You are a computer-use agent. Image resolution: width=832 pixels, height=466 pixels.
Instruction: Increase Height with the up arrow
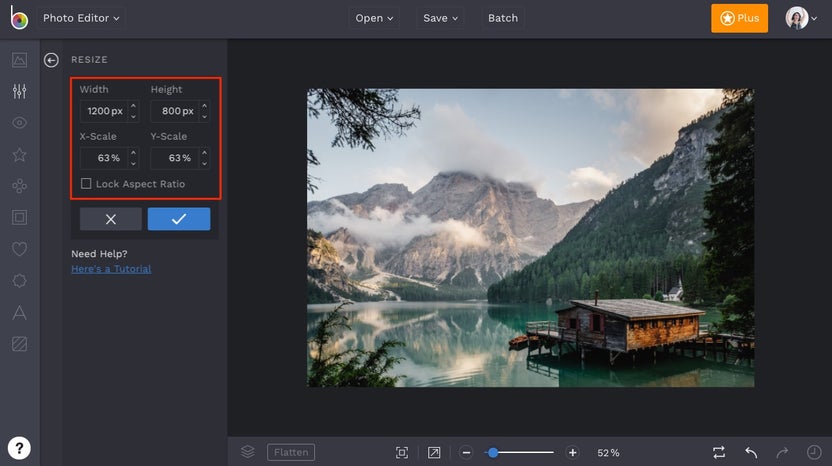point(204,106)
